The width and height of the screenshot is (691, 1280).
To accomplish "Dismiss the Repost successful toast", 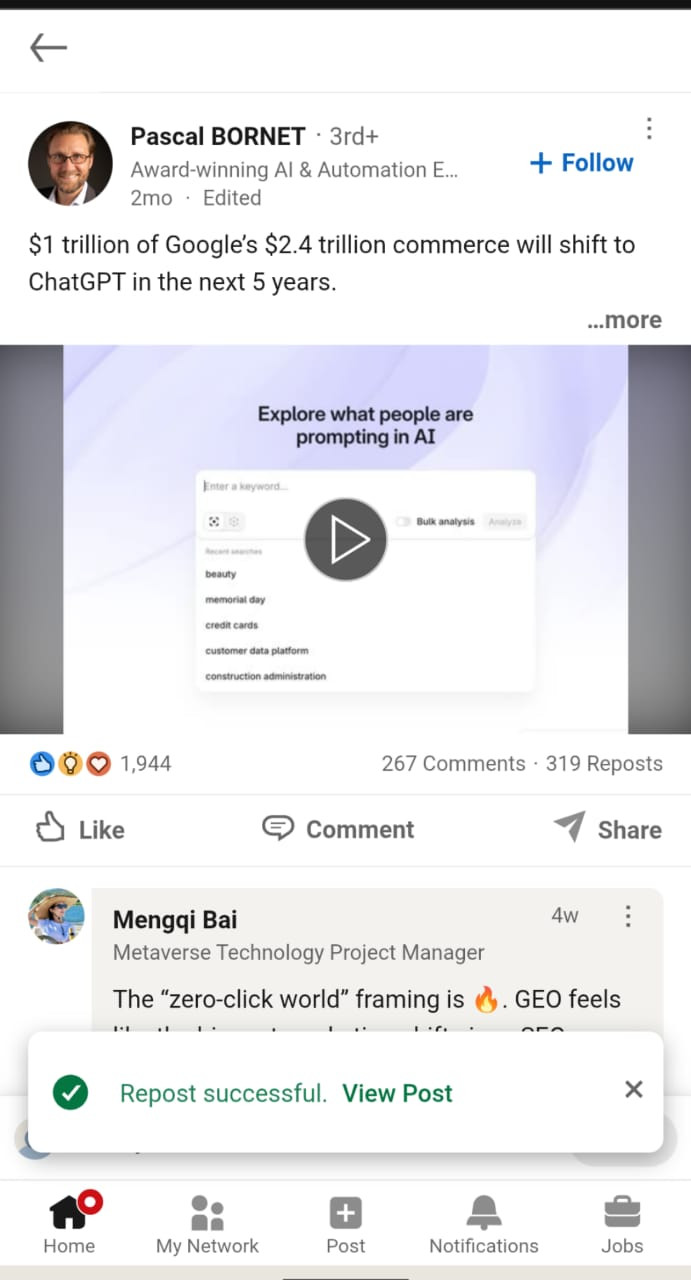I will tap(634, 1090).
